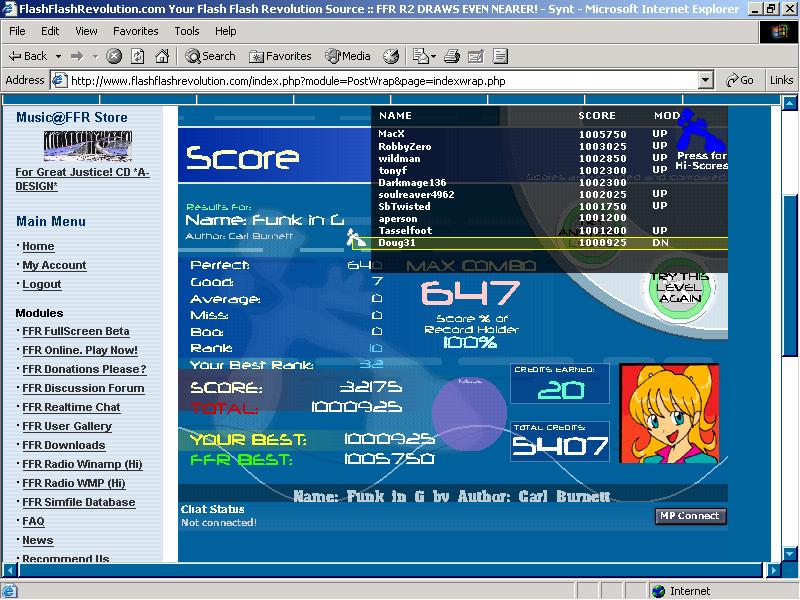Click the Print icon in toolbar
This screenshot has width=800, height=600.
coord(452,56)
